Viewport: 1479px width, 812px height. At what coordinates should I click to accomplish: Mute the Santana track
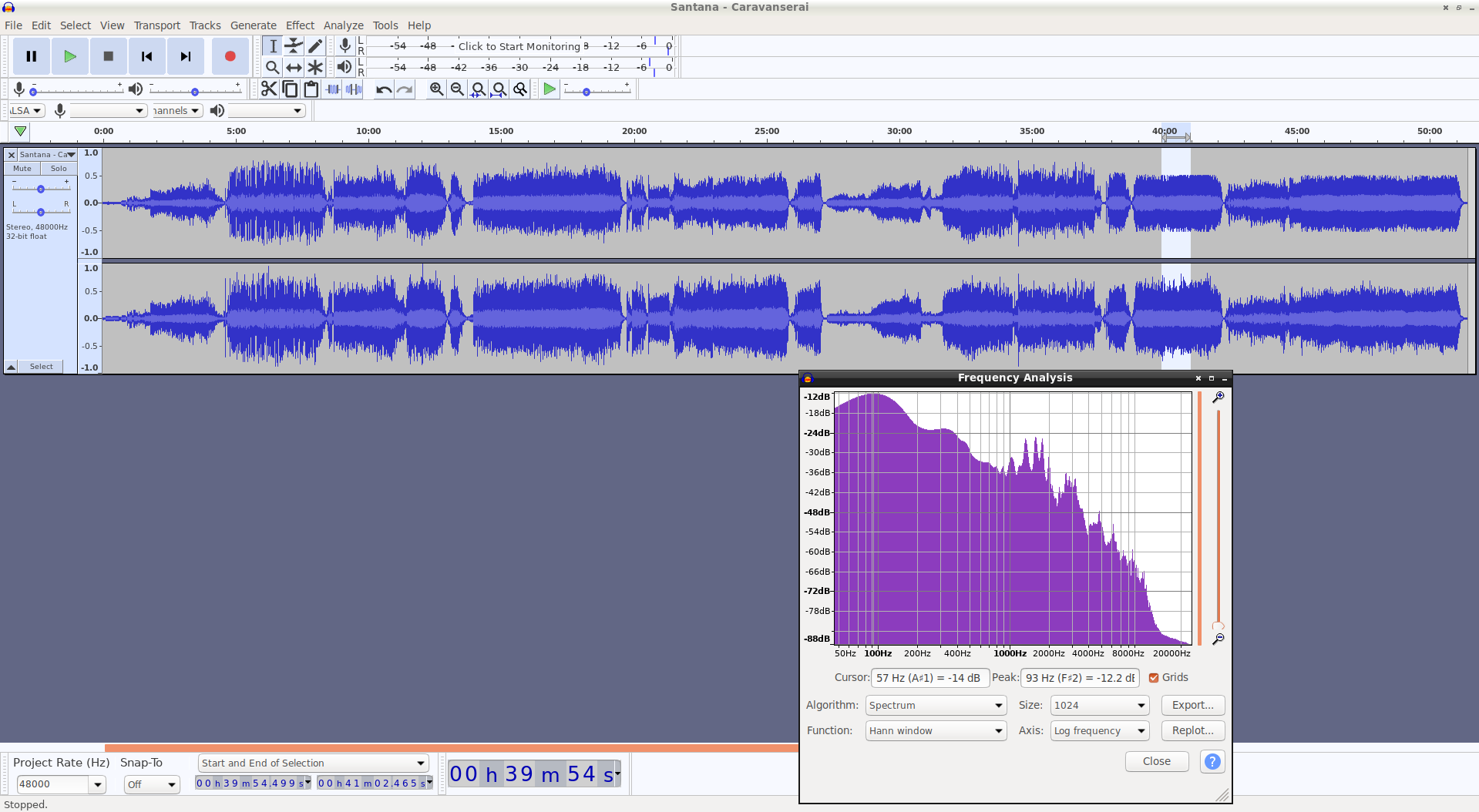pos(22,168)
